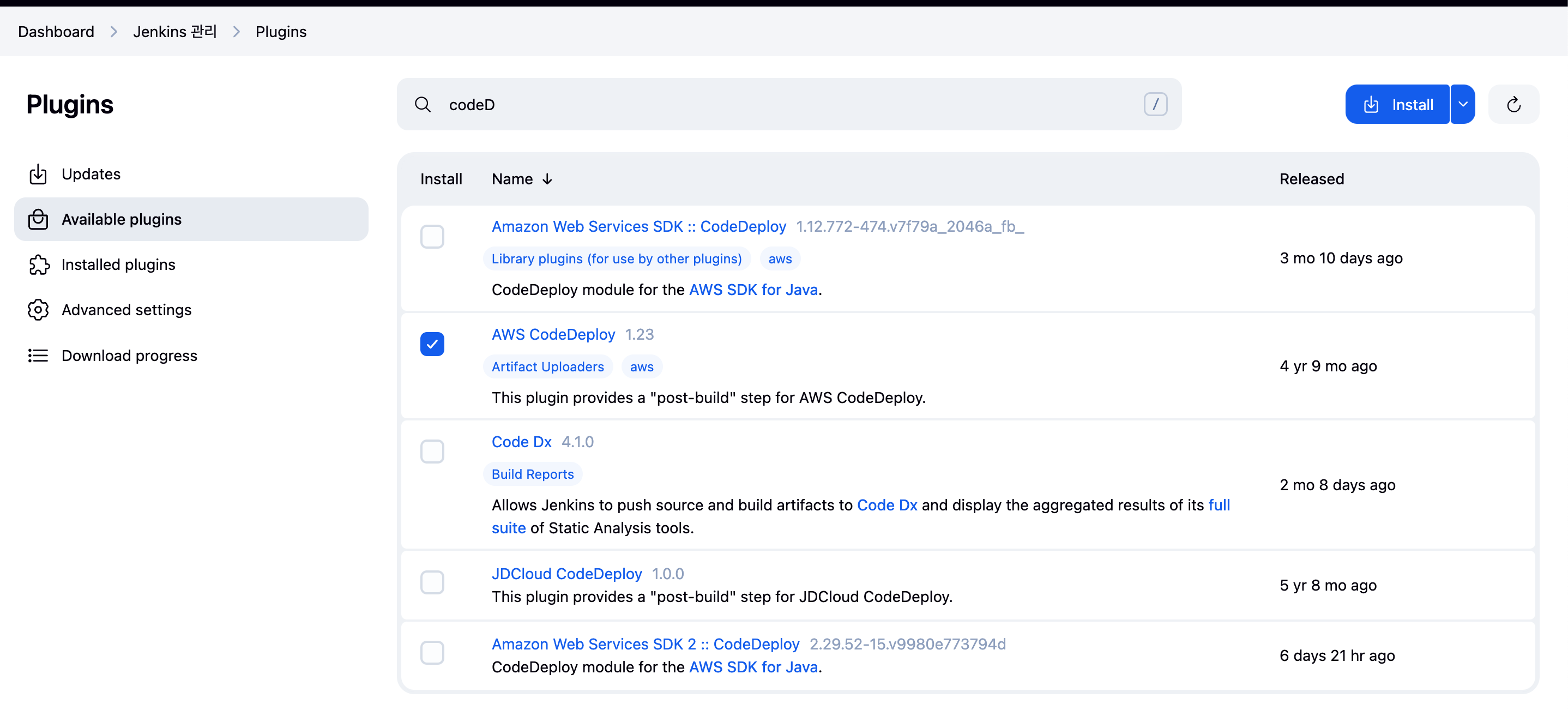Click the slash shortcut key icon
The image size is (1568, 710).
coord(1155,104)
